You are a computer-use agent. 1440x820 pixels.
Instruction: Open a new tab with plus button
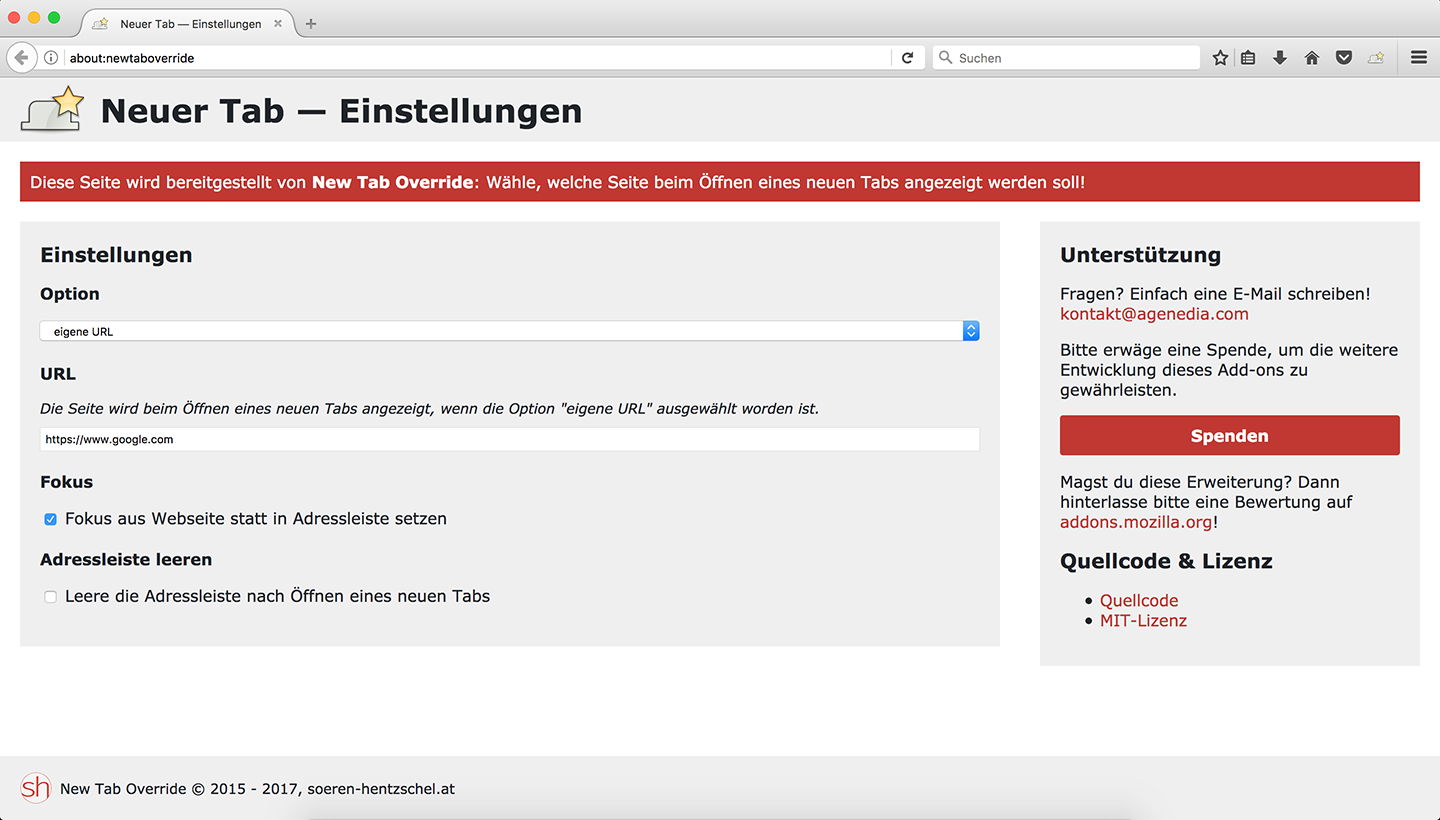pyautogui.click(x=311, y=24)
